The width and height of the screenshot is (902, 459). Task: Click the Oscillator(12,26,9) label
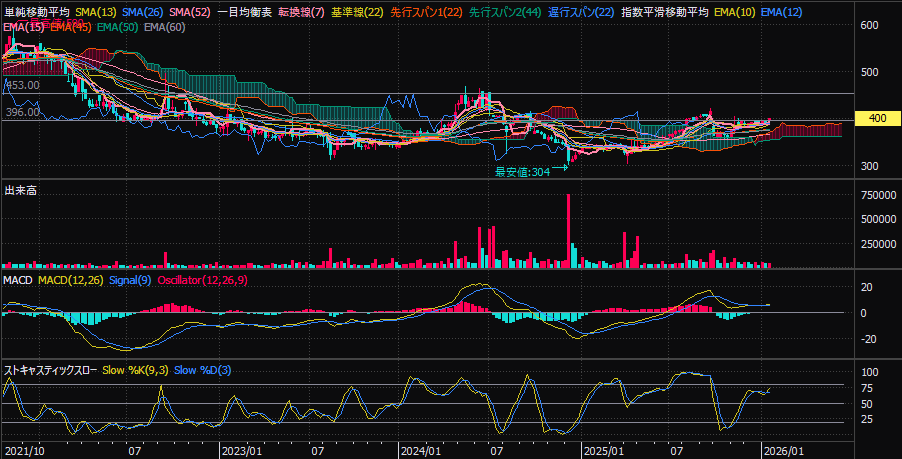pyautogui.click(x=205, y=279)
